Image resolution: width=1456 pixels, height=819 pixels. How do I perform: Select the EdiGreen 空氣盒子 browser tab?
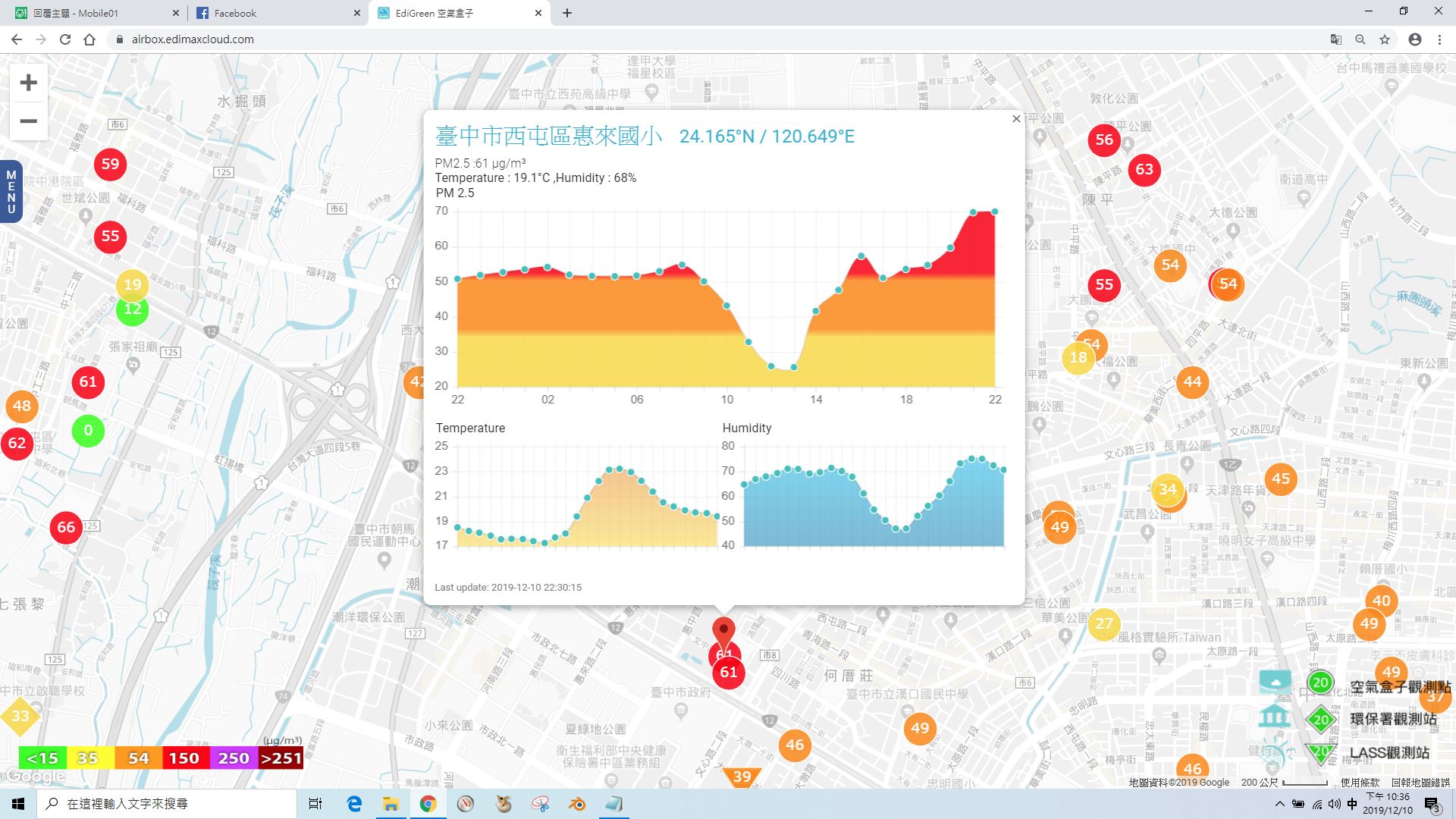pyautogui.click(x=459, y=13)
